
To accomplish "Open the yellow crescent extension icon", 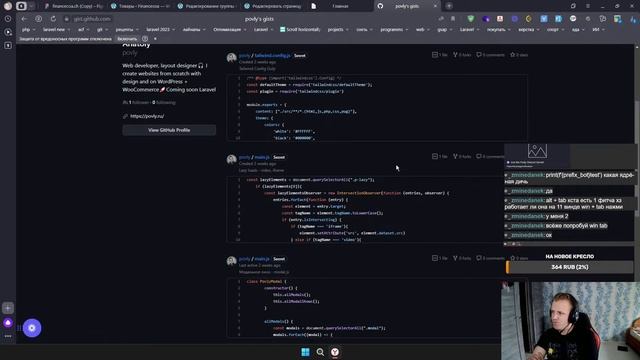I will (x=529, y=19).
